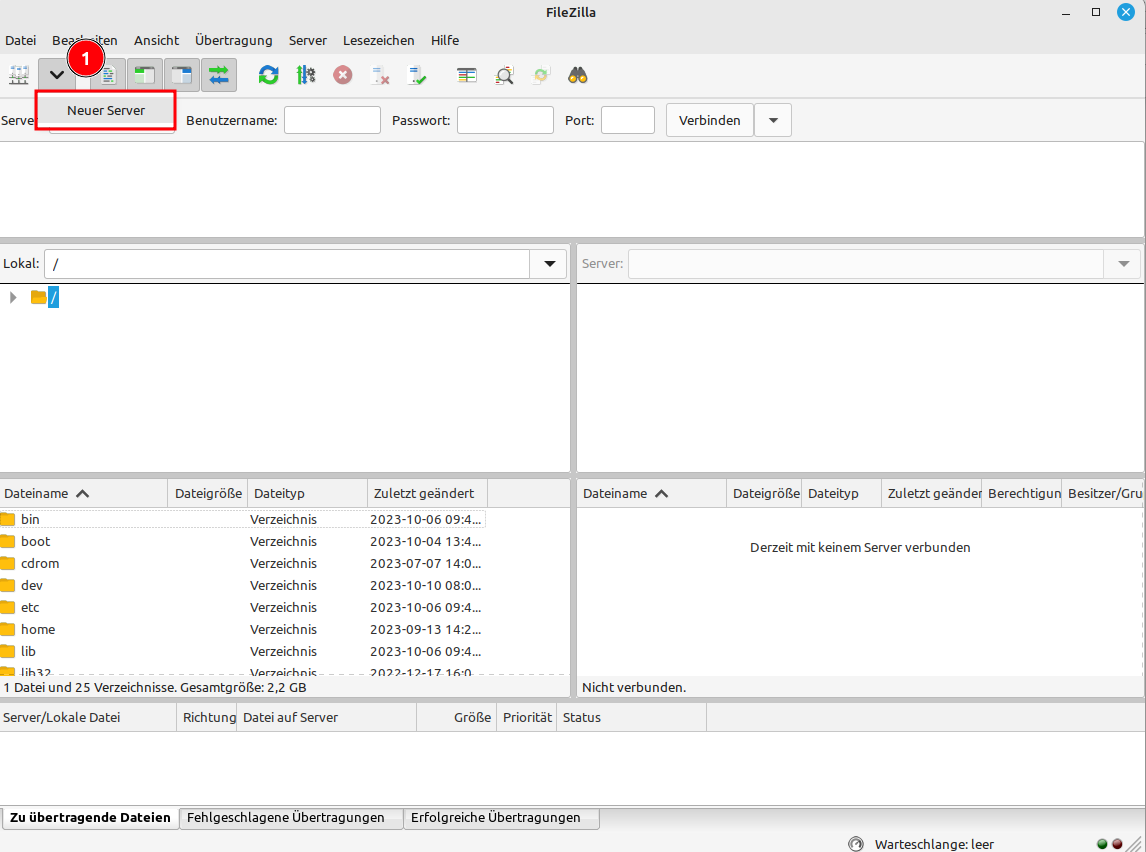Toggle processing of the transfer queue icon
The height and width of the screenshot is (852, 1146).
click(x=306, y=75)
